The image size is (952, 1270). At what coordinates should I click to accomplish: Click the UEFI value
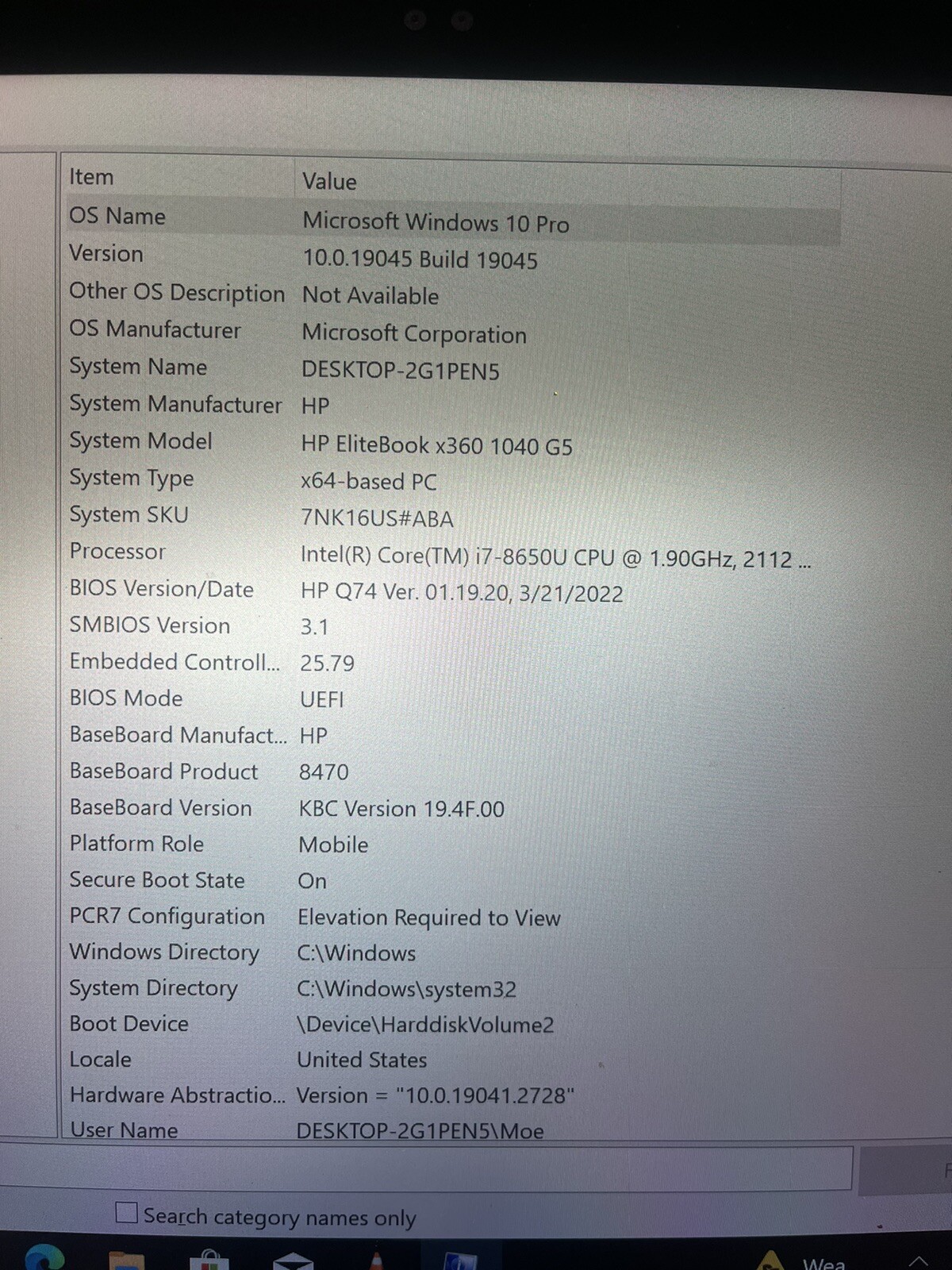[x=321, y=700]
